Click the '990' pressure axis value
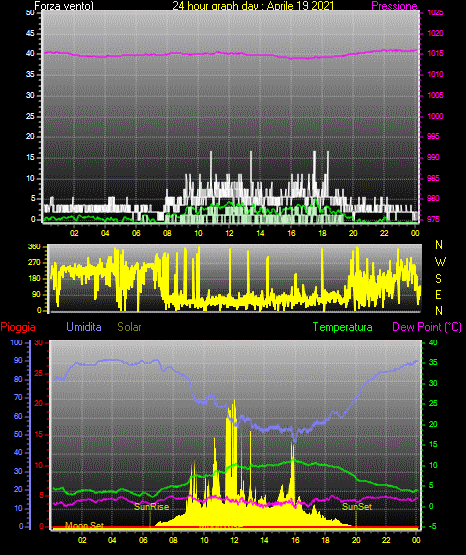The image size is (466, 555). tap(433, 157)
